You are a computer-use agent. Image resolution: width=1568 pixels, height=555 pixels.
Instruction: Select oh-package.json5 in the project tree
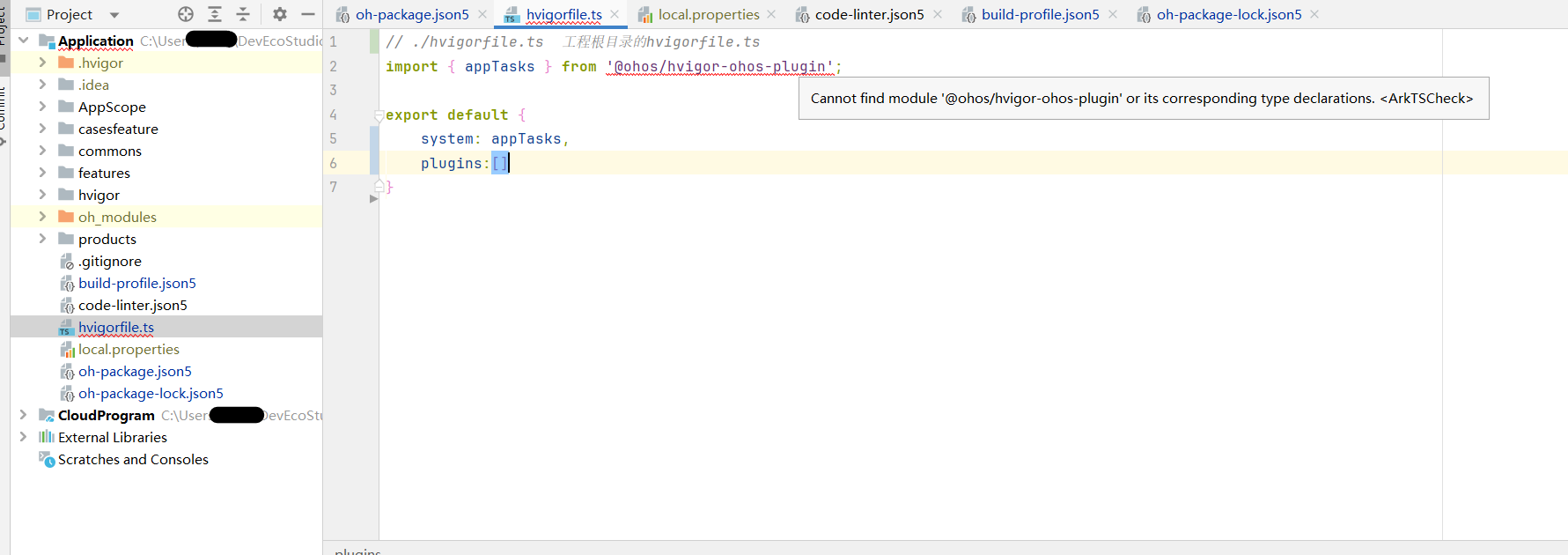(135, 371)
